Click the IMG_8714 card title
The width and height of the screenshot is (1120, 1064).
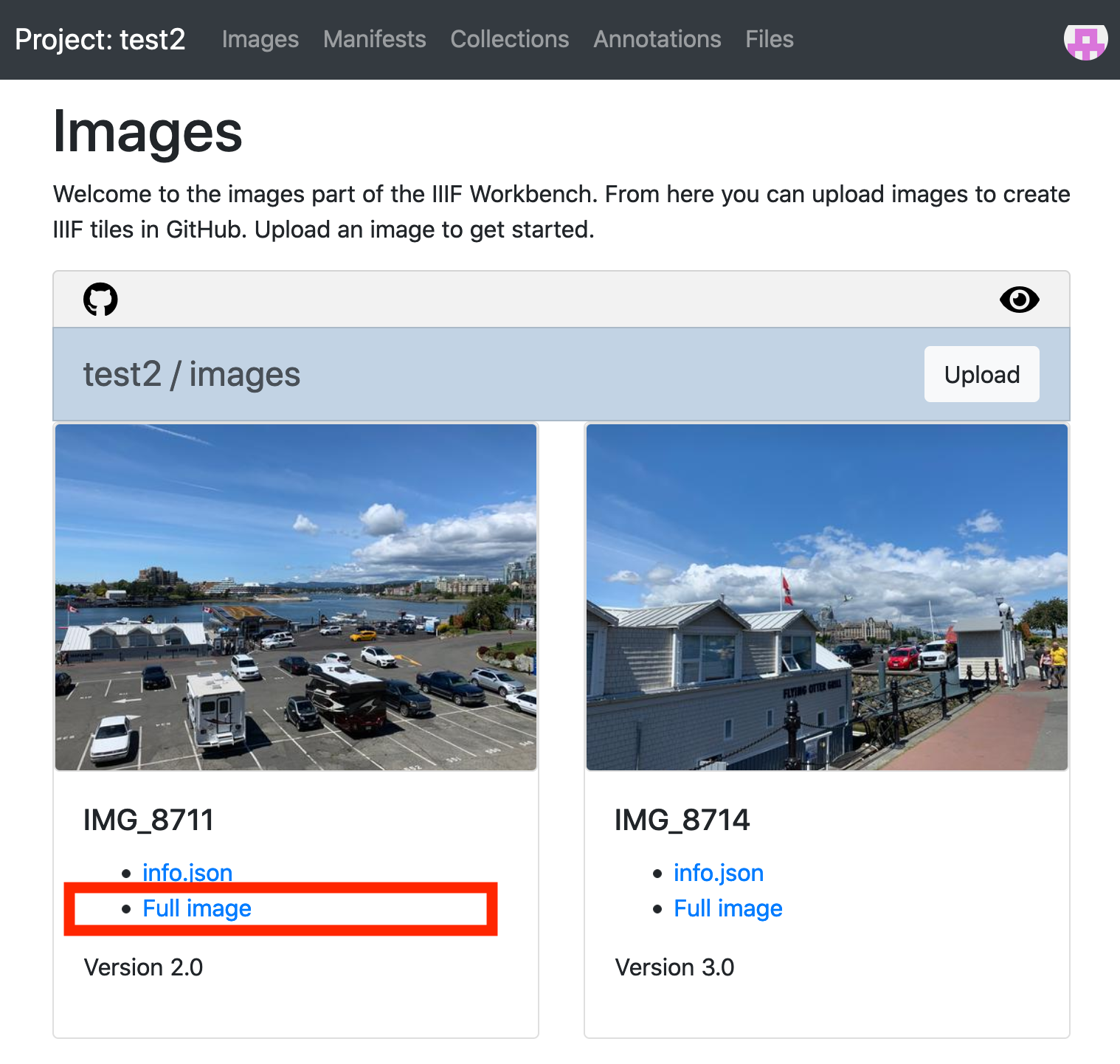[x=682, y=820]
